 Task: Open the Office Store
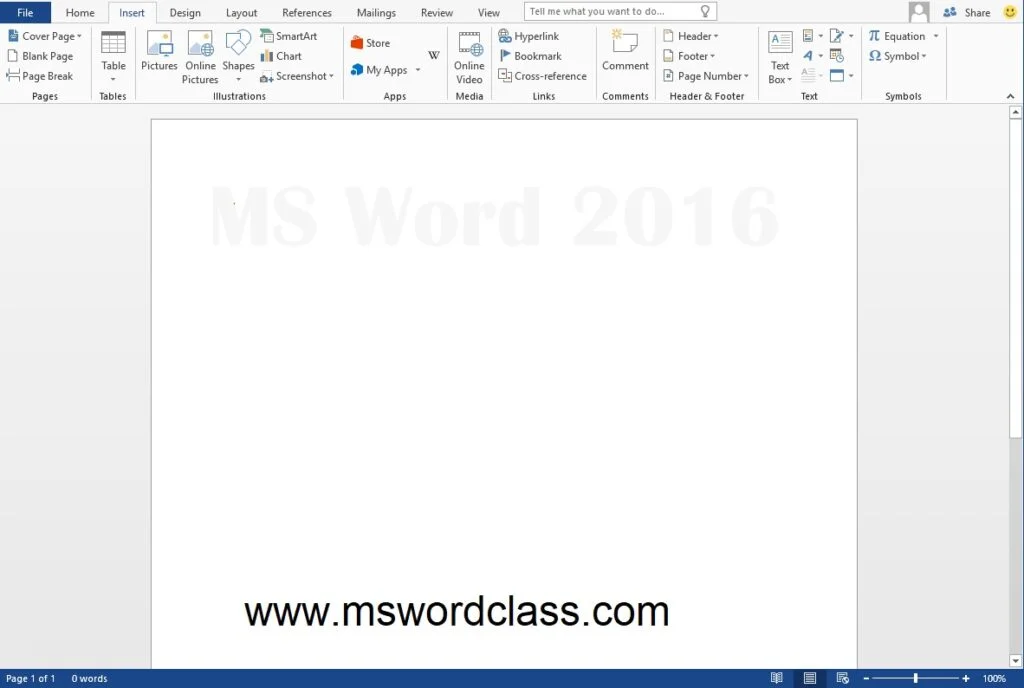pos(370,43)
